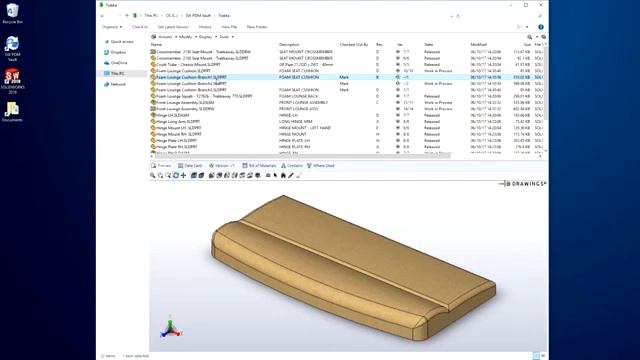Switch to the Data Card tab
The height and width of the screenshot is (360, 640).
point(190,166)
